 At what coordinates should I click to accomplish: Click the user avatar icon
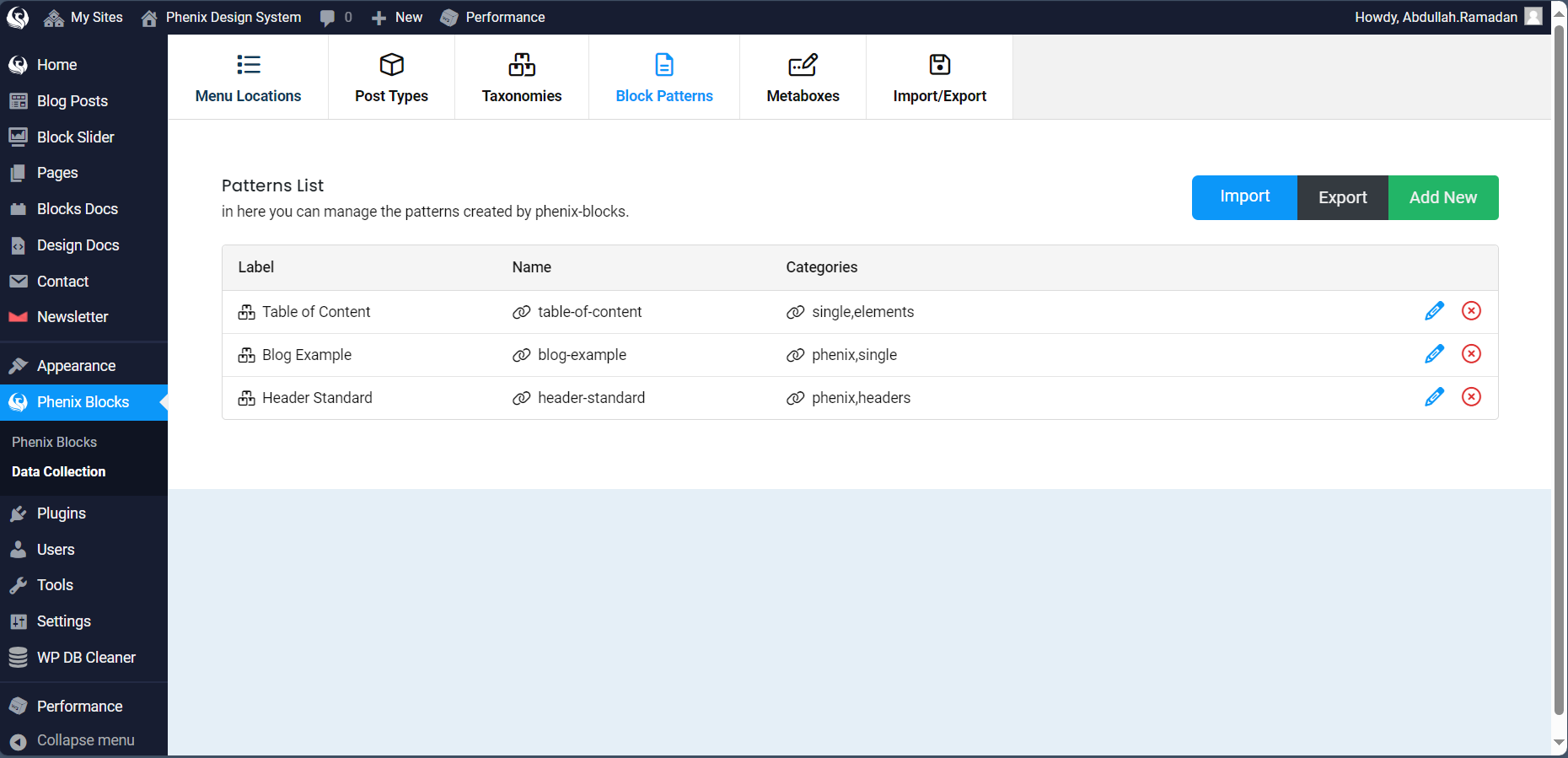pos(1533,17)
